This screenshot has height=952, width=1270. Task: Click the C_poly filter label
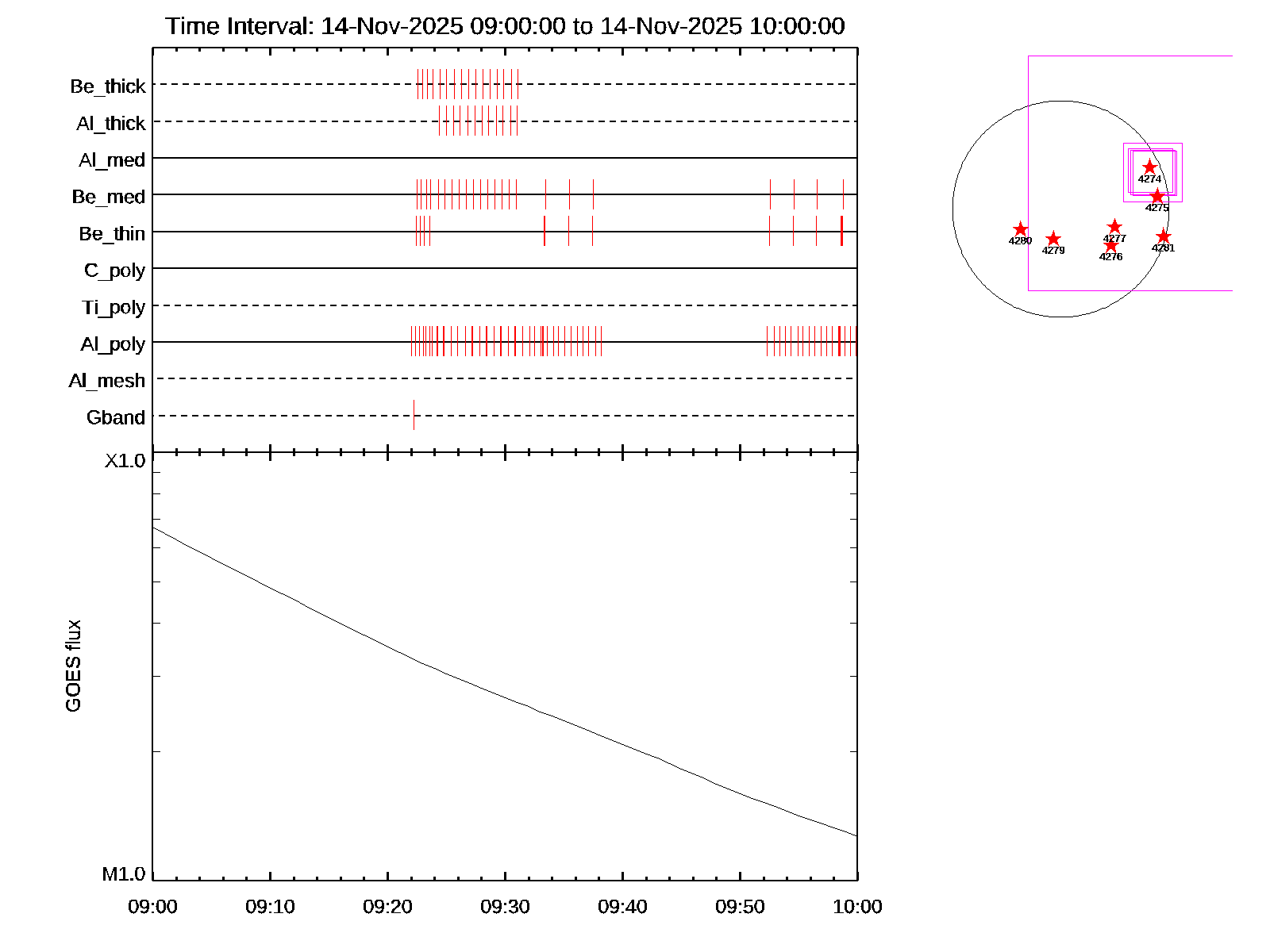[x=114, y=271]
